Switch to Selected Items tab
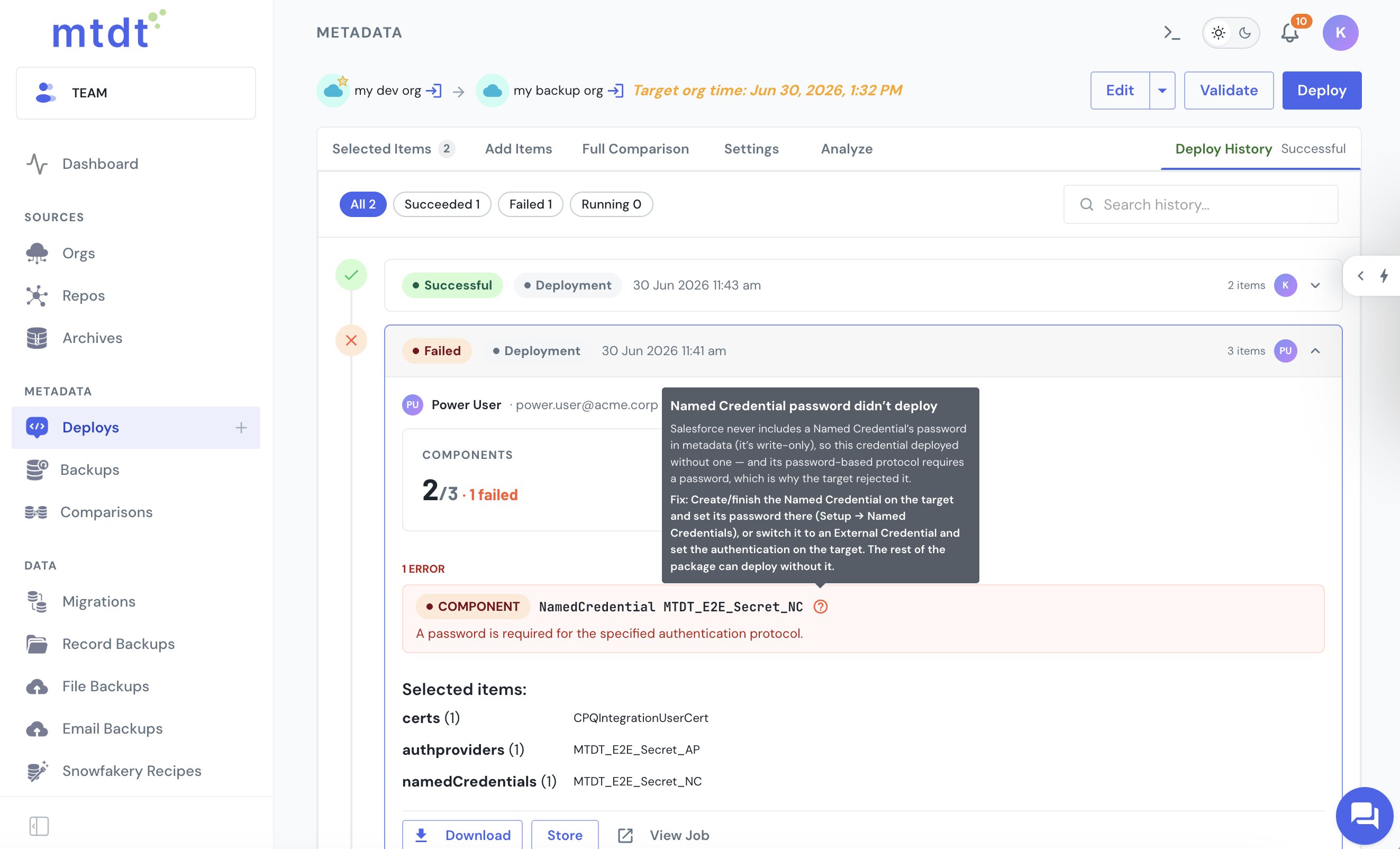Screen dimensions: 1400x849 [x=393, y=149]
